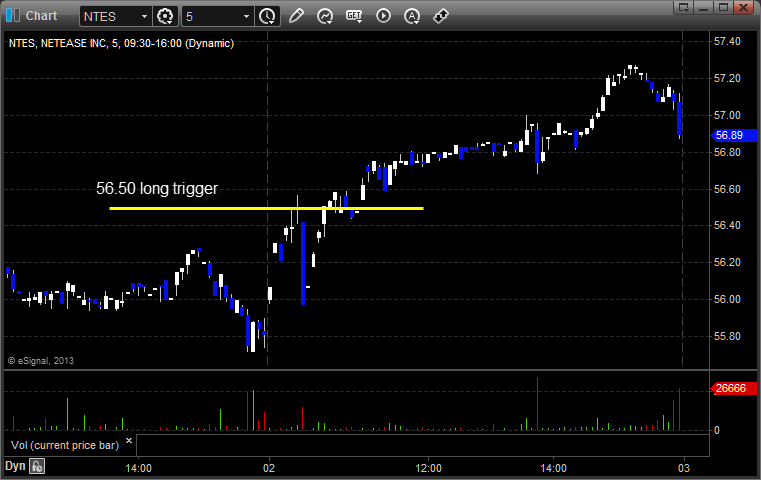Click the eSignal, 2013 copyright text

pos(41,361)
